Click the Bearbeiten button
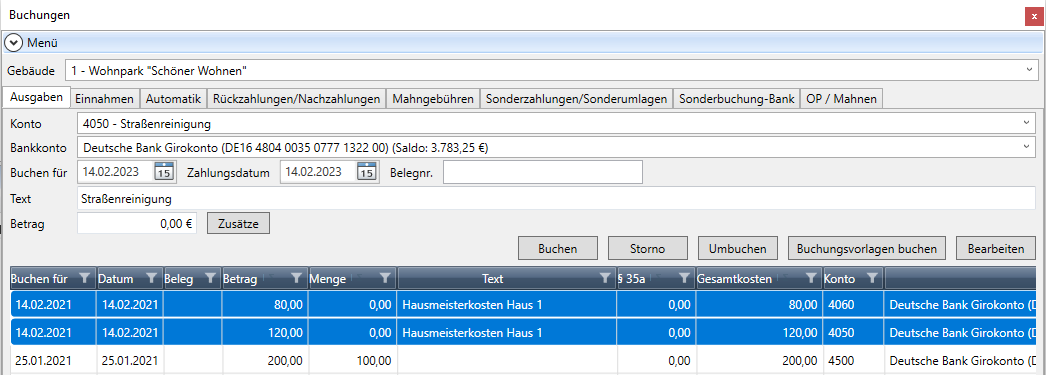The image size is (1046, 375). 995,248
